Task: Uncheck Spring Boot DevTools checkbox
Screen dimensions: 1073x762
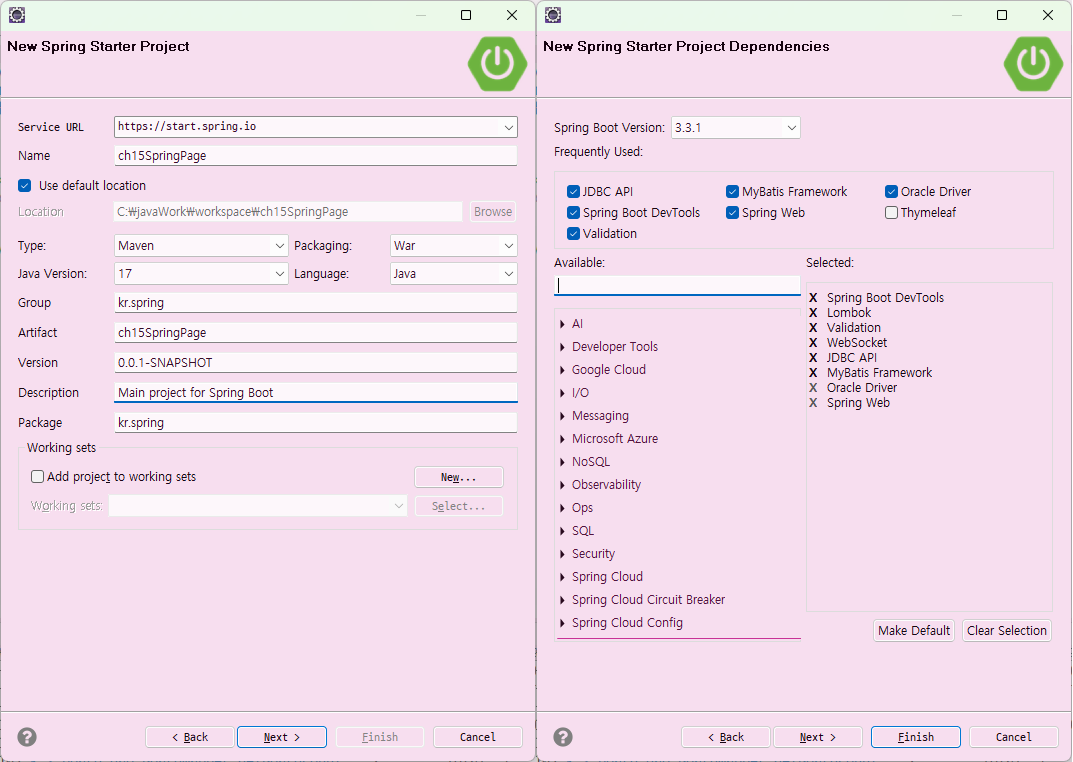Action: 573,213
